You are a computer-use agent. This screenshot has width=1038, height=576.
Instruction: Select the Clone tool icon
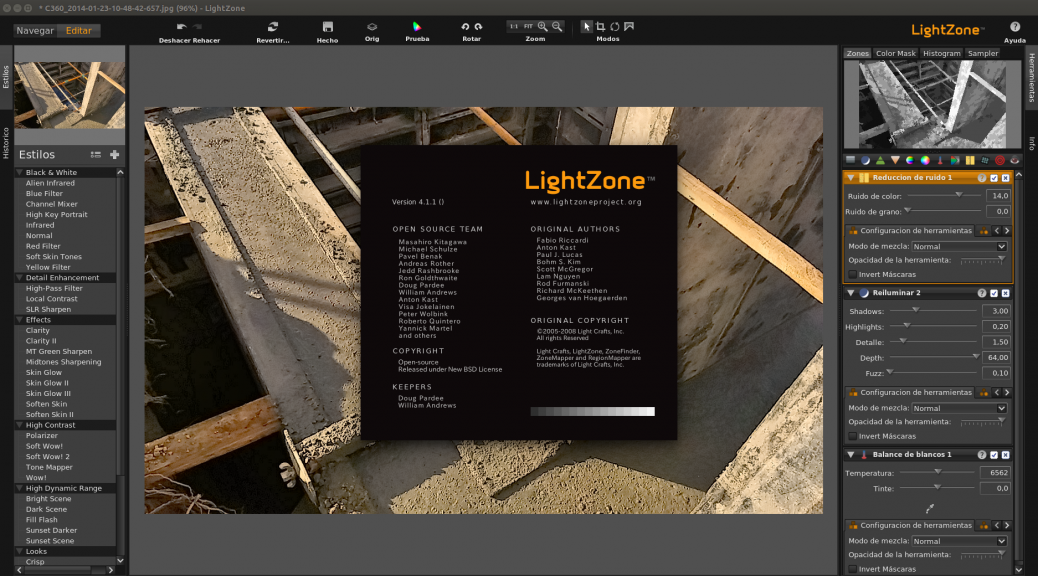pos(984,159)
